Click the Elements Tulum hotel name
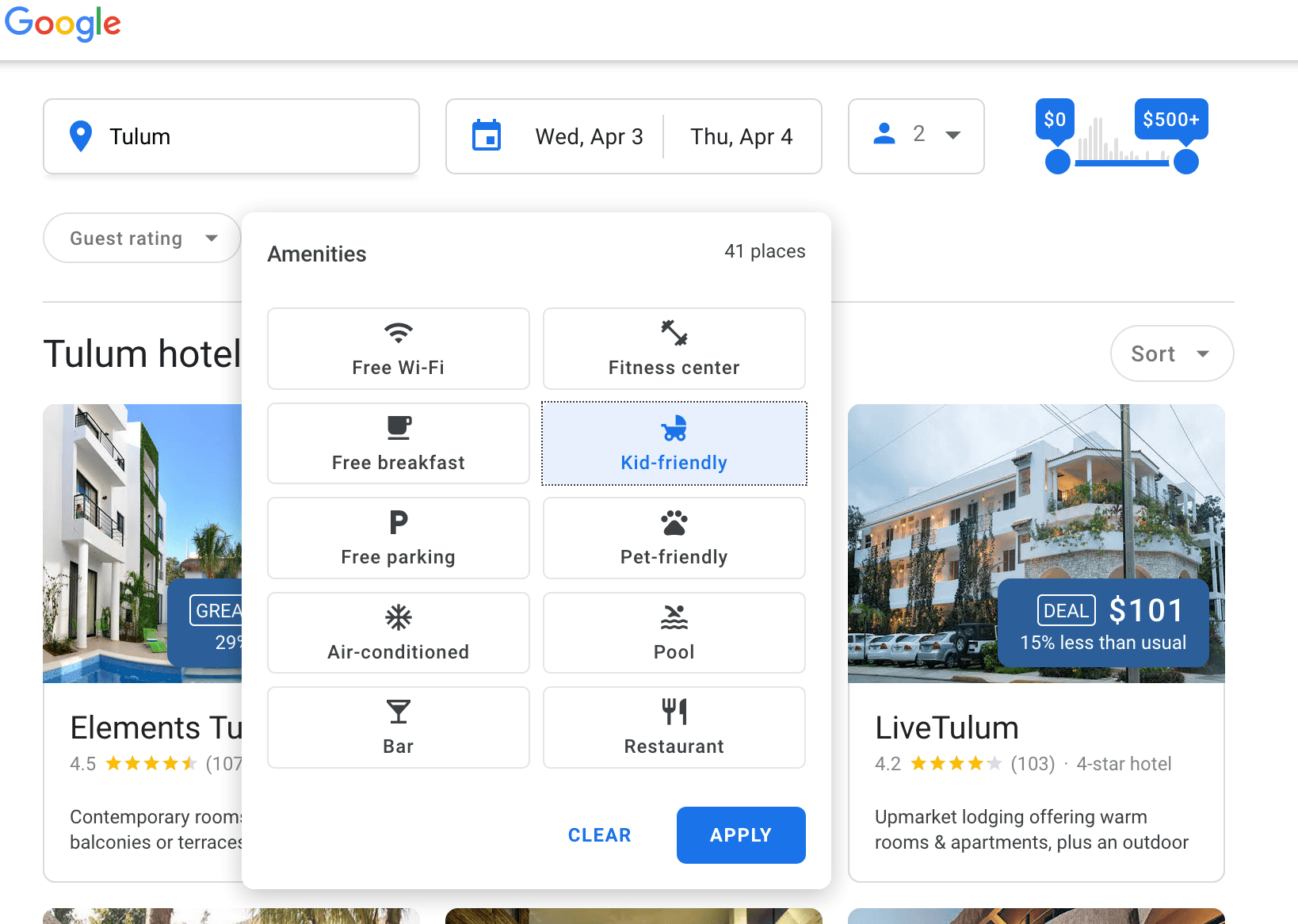The image size is (1298, 924). coord(155,727)
